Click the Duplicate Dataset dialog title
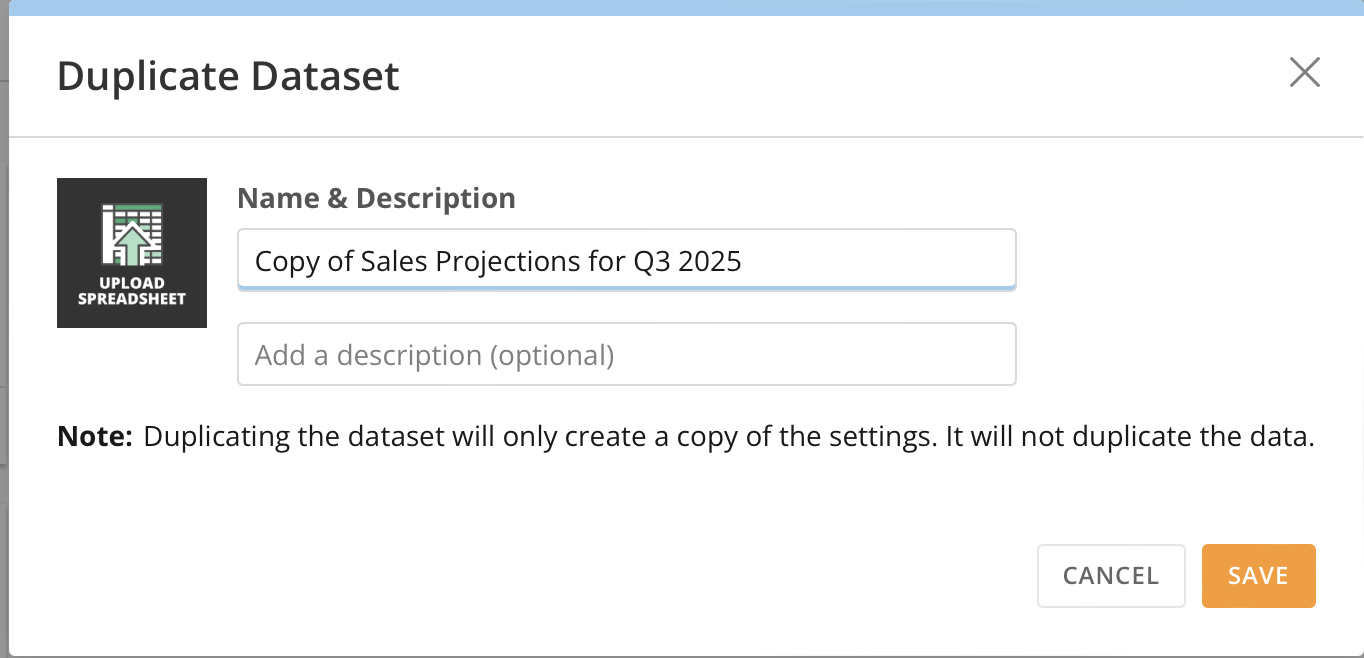The image size is (1364, 658). pyautogui.click(x=228, y=77)
